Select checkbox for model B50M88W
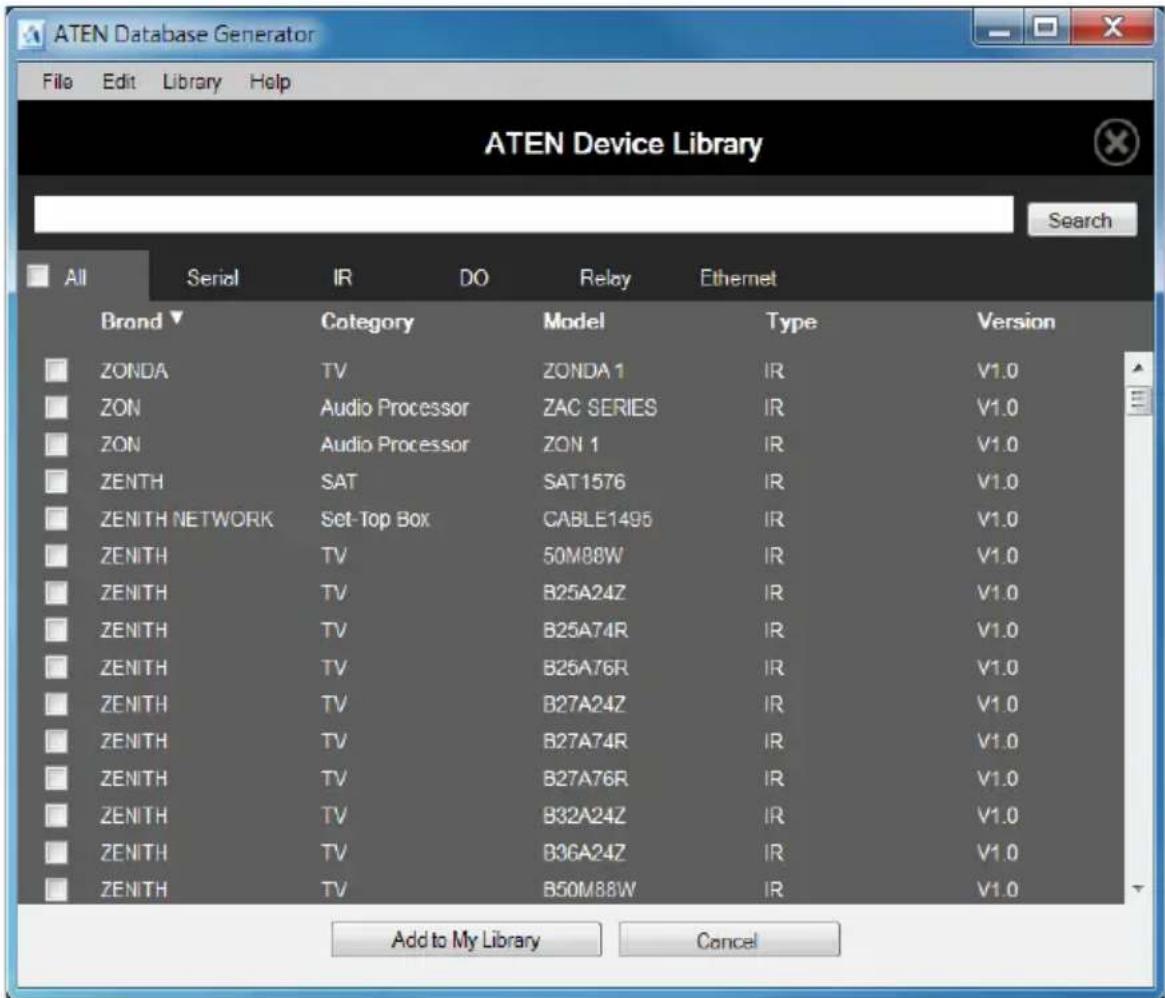The width and height of the screenshot is (1165, 998). [56, 889]
